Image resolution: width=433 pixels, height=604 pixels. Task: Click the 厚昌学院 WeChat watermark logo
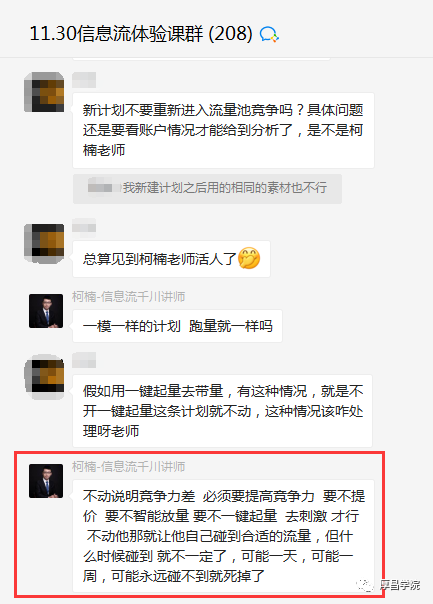tap(389, 585)
